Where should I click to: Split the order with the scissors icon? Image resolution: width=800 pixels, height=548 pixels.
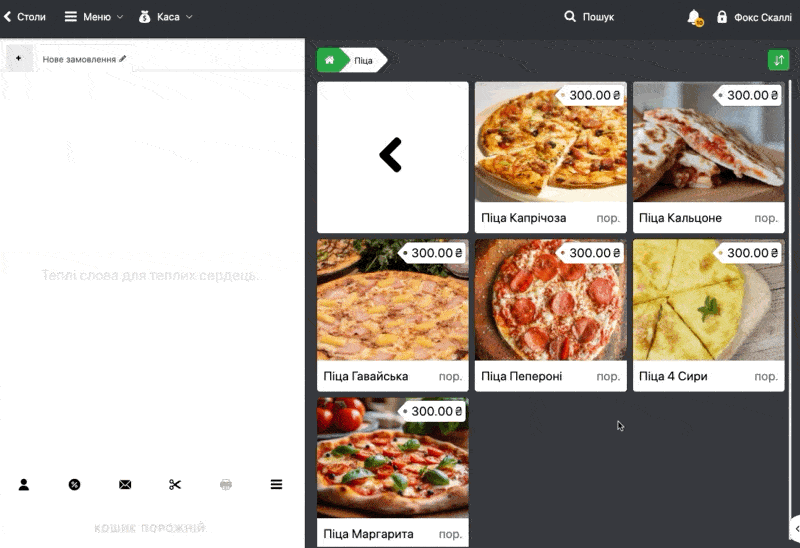pyautogui.click(x=175, y=485)
